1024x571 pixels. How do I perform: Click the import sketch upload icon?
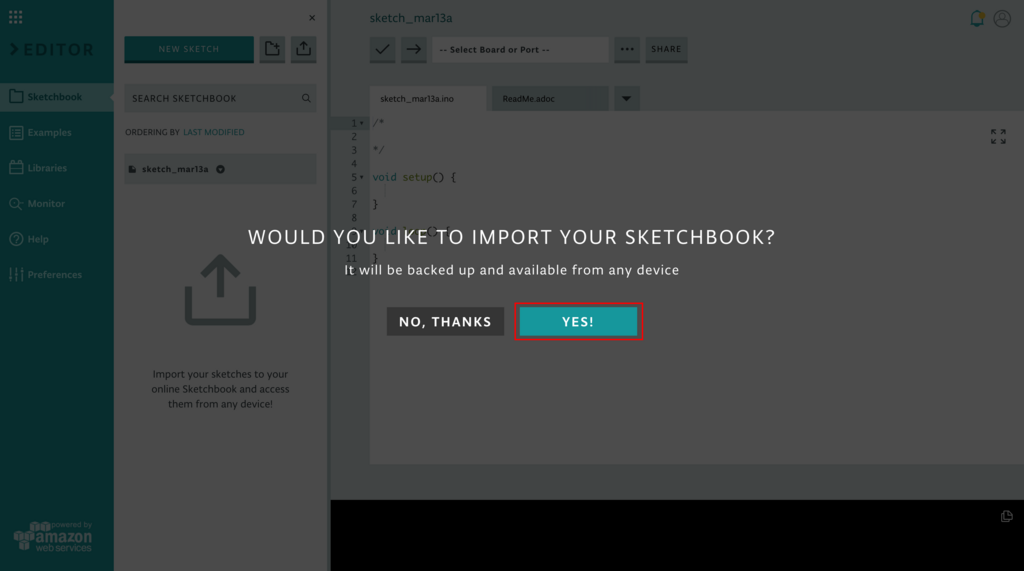pyautogui.click(x=304, y=49)
